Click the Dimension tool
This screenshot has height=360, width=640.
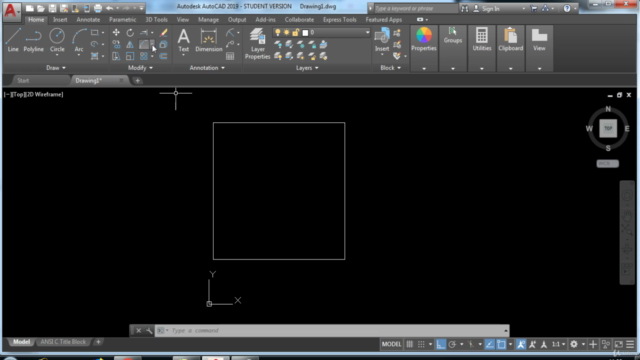click(209, 40)
